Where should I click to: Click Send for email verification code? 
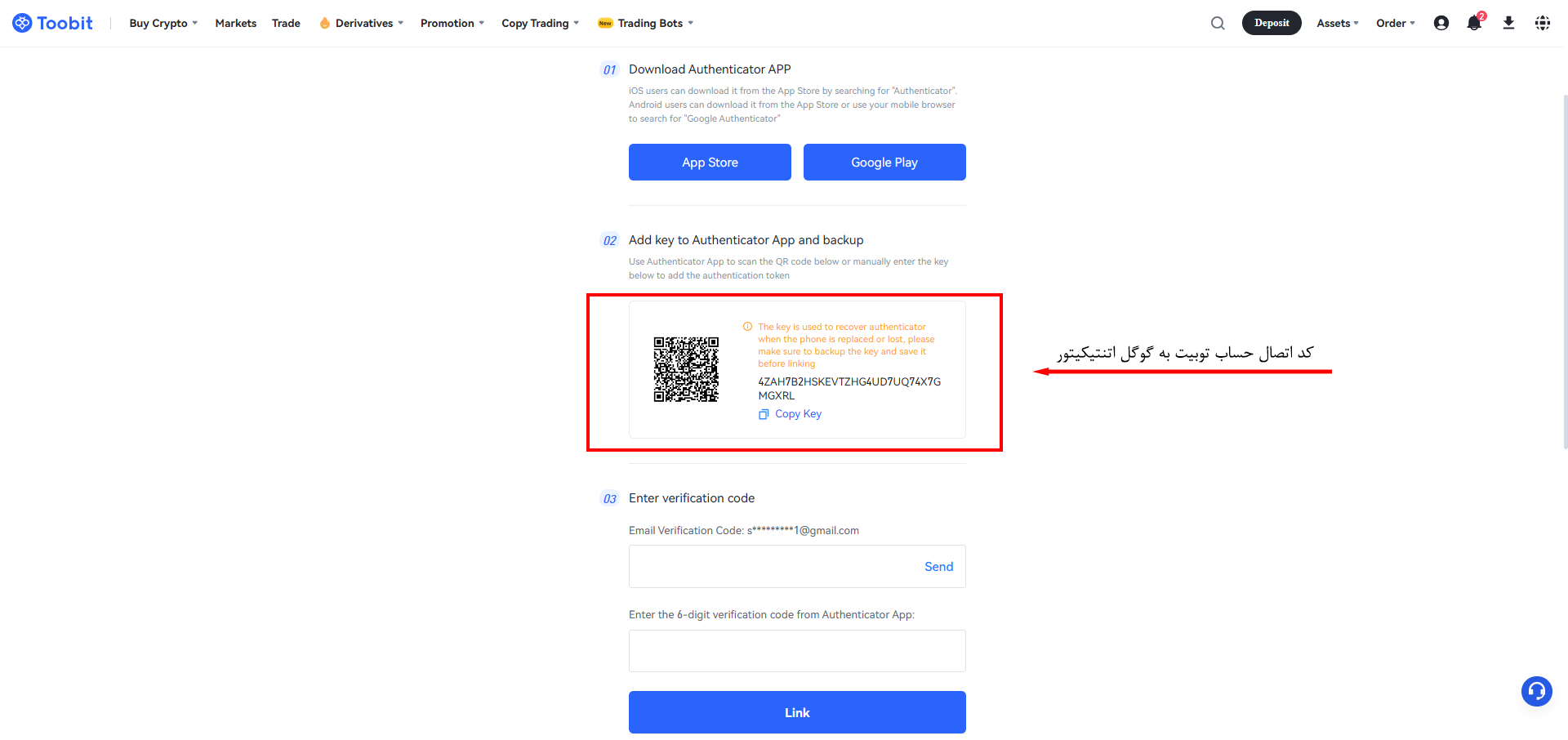click(938, 567)
